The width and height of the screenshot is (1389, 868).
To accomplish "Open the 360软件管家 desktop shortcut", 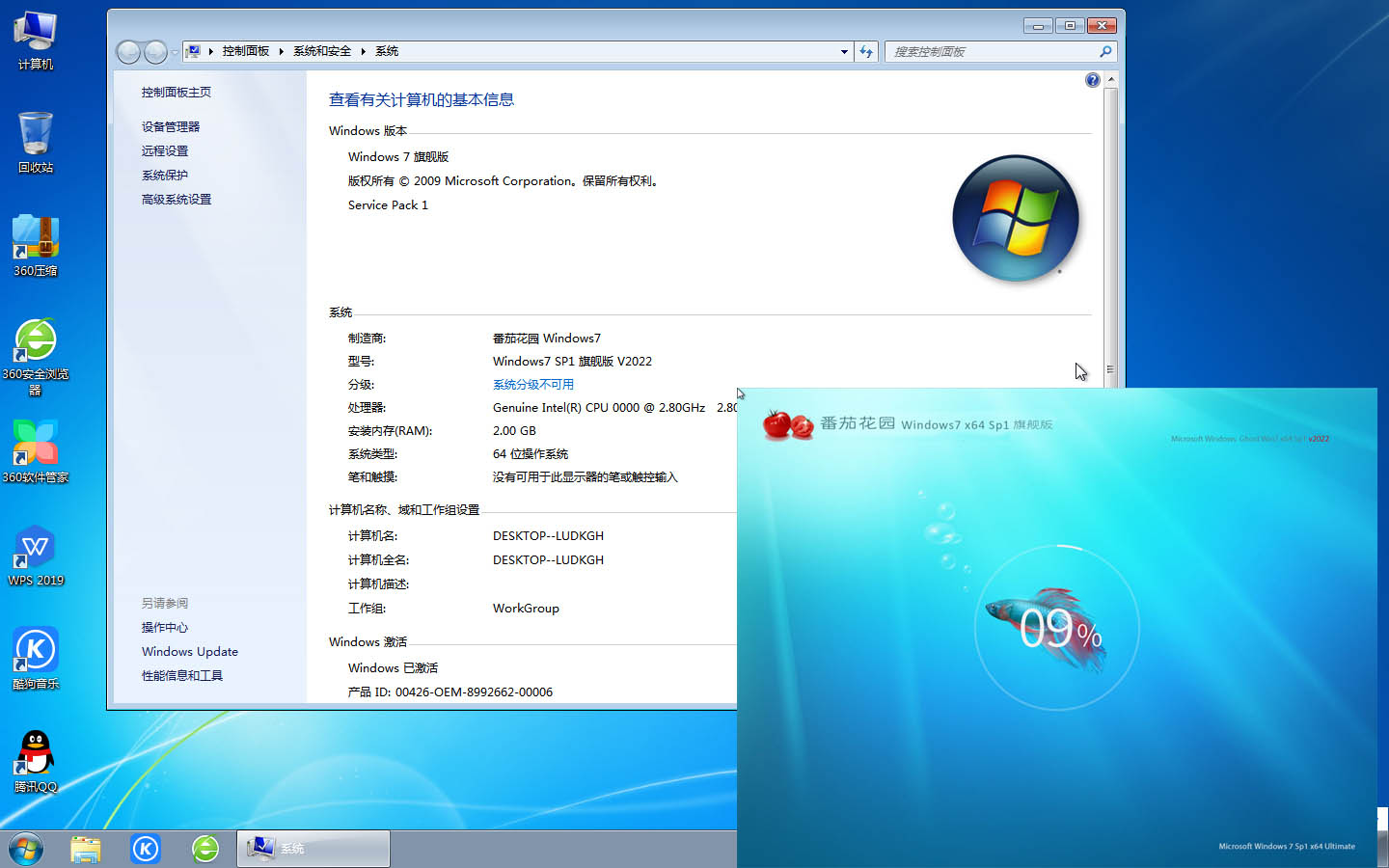I will point(36,451).
